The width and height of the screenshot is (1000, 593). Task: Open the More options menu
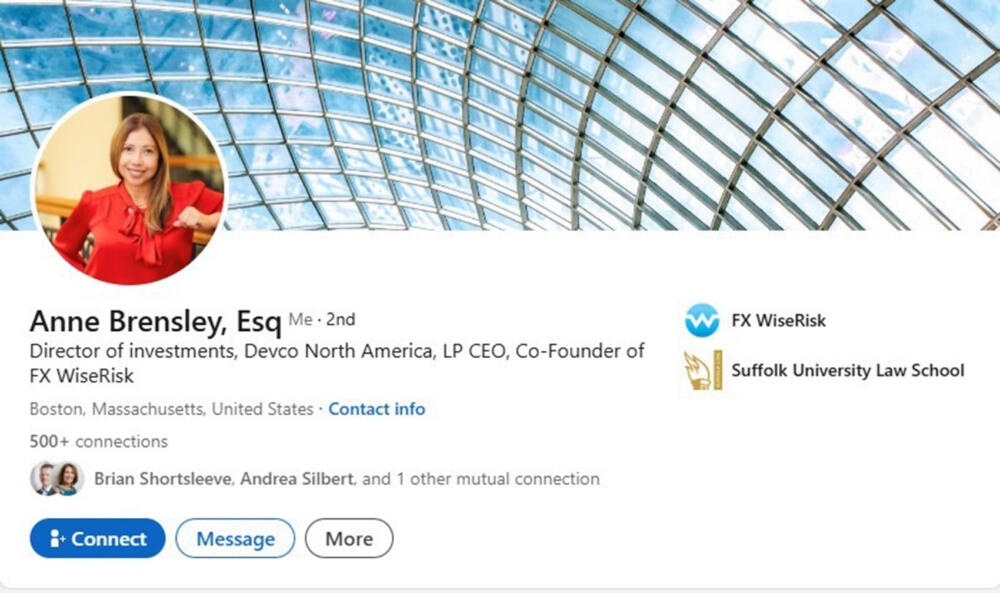tap(348, 538)
